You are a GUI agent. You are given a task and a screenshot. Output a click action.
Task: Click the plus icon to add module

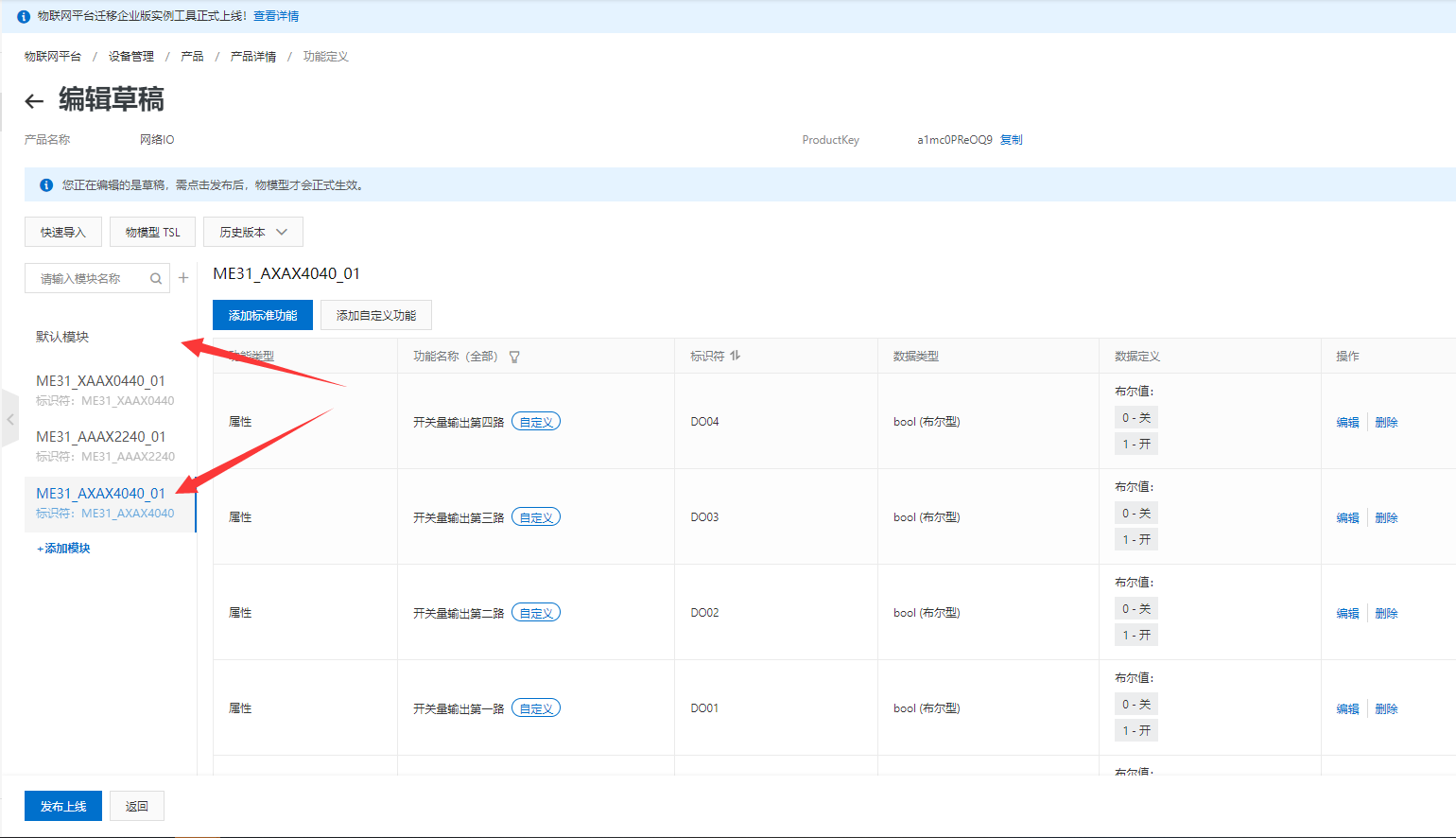[183, 278]
